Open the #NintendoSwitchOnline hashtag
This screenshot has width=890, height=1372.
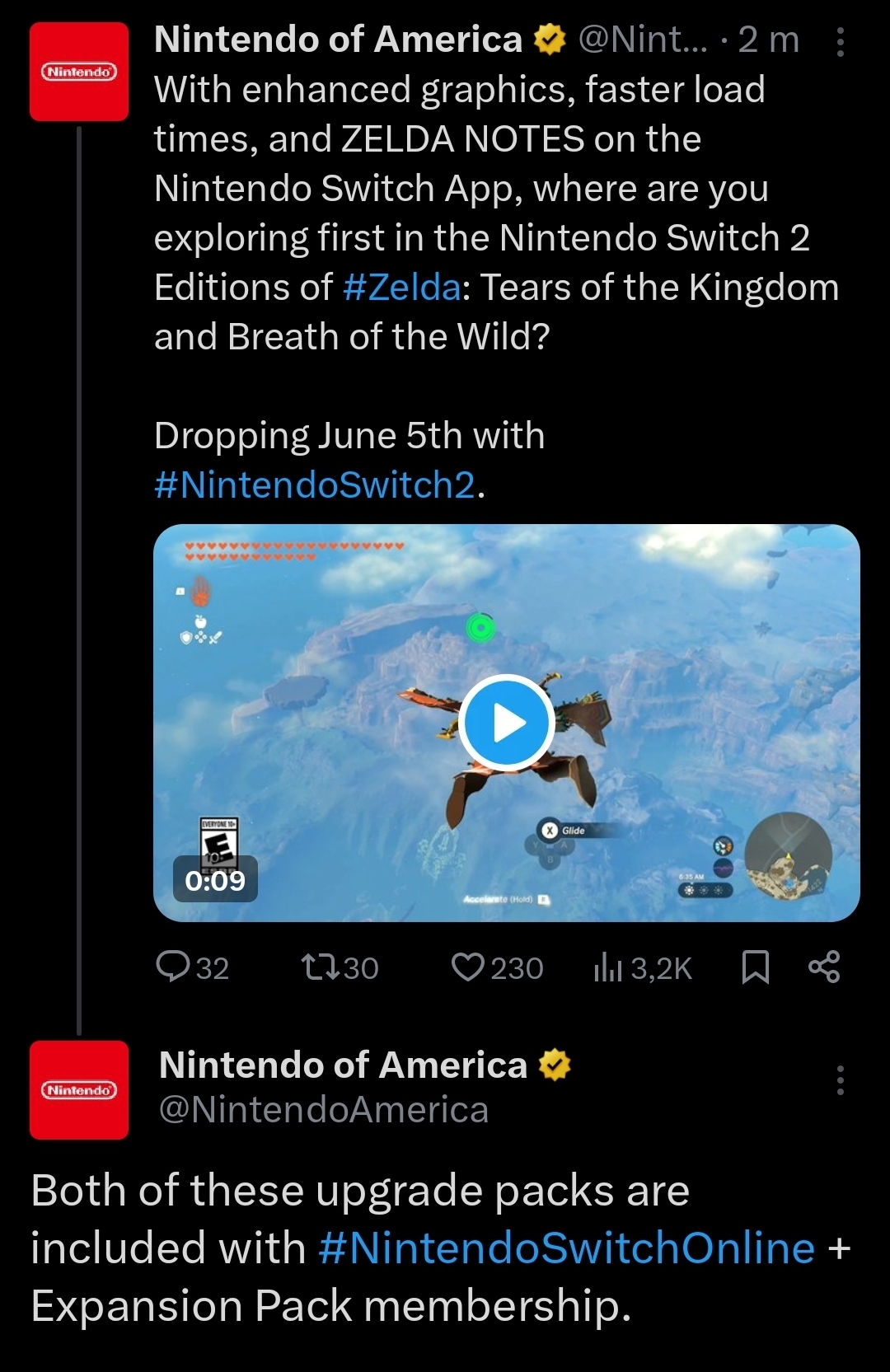pos(566,1248)
